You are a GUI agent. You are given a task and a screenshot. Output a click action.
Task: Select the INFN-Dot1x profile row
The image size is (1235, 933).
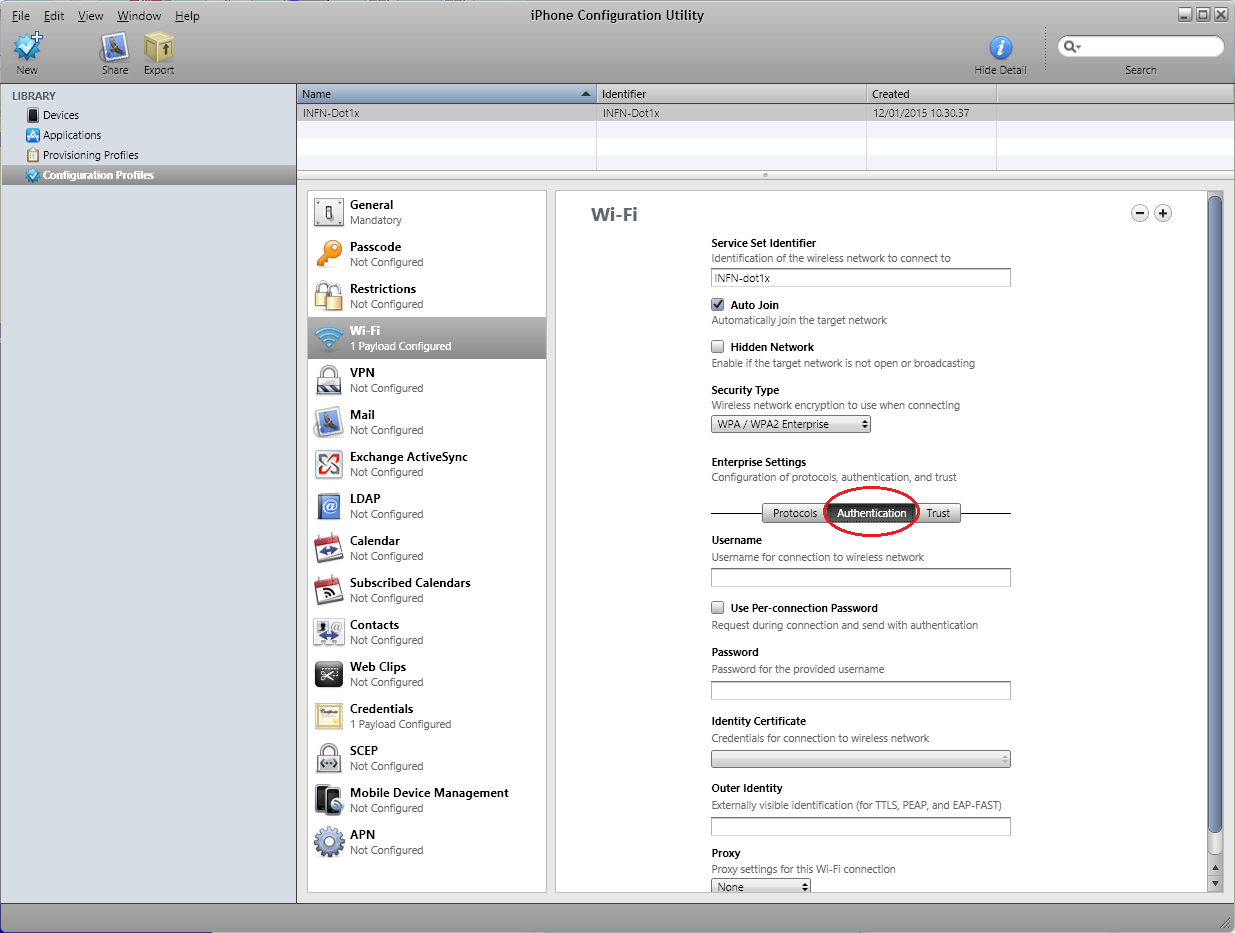(x=765, y=113)
